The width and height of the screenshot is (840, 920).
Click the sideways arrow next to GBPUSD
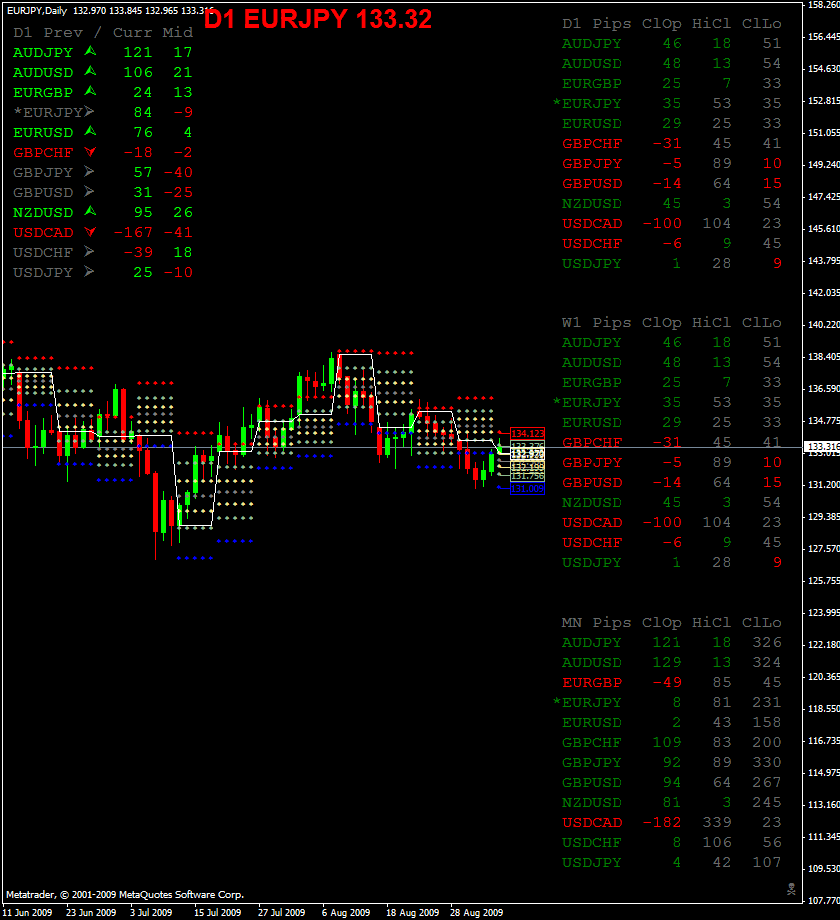[x=89, y=192]
